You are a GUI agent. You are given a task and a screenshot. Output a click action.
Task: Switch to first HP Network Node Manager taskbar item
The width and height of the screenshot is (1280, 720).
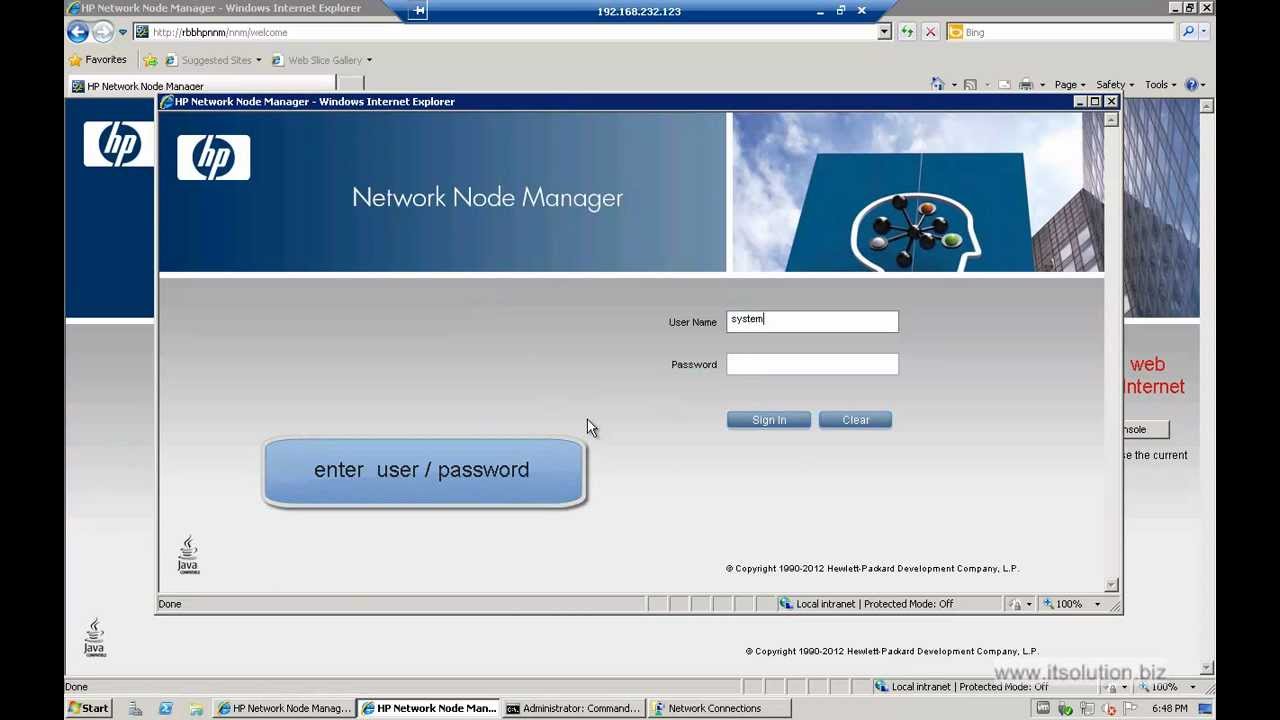(285, 709)
